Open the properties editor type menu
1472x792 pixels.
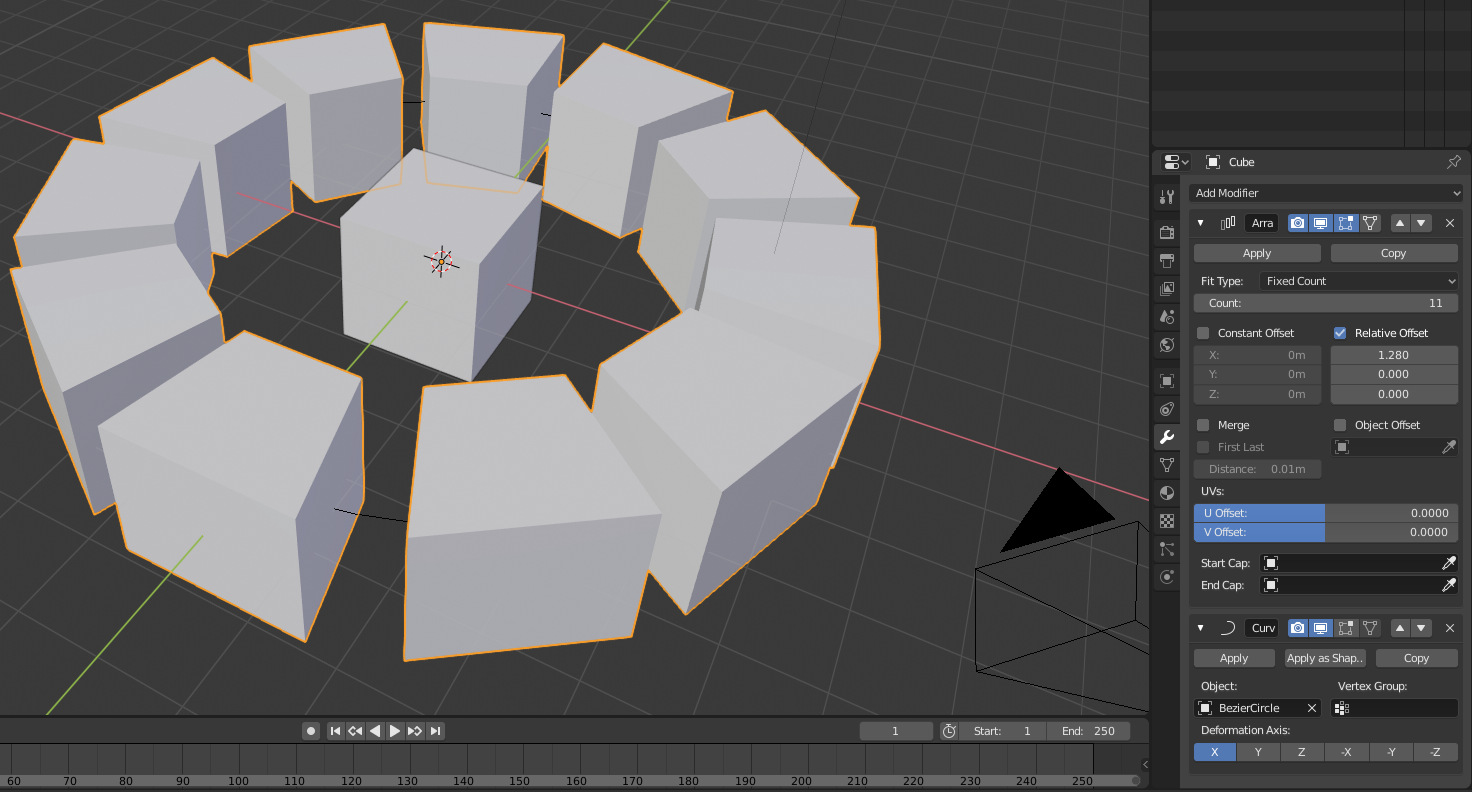point(1174,162)
